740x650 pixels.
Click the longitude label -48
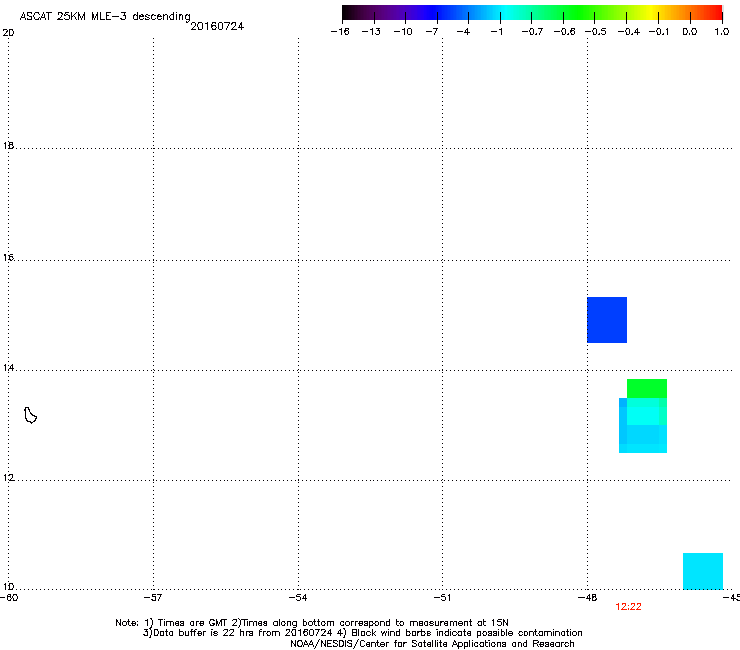[x=587, y=598]
